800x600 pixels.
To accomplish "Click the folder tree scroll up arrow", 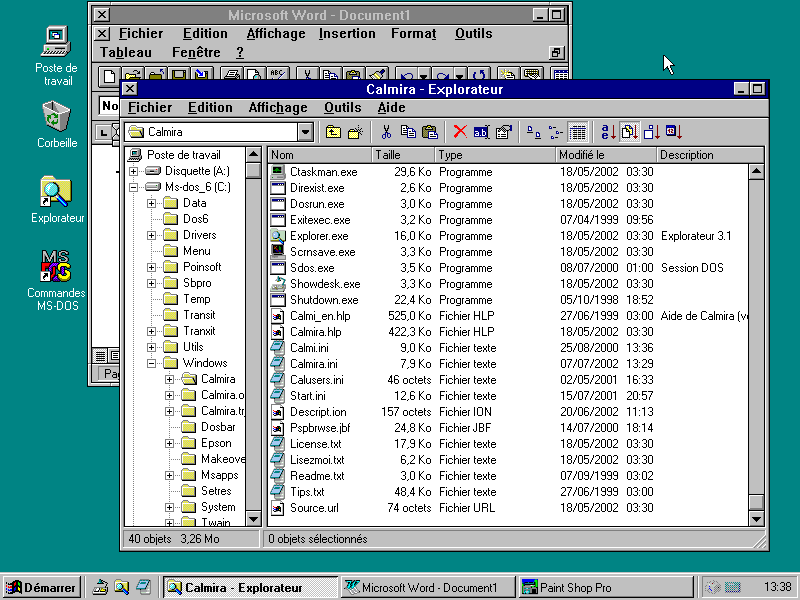I will click(253, 155).
